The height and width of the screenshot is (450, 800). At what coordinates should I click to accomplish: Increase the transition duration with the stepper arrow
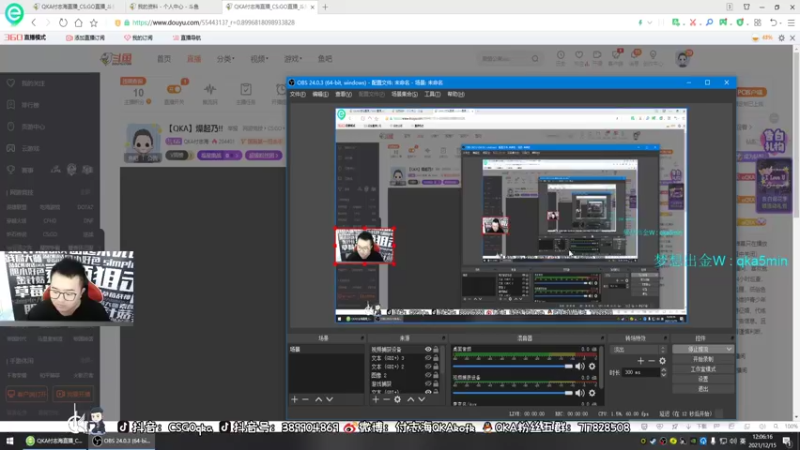pyautogui.click(x=663, y=370)
